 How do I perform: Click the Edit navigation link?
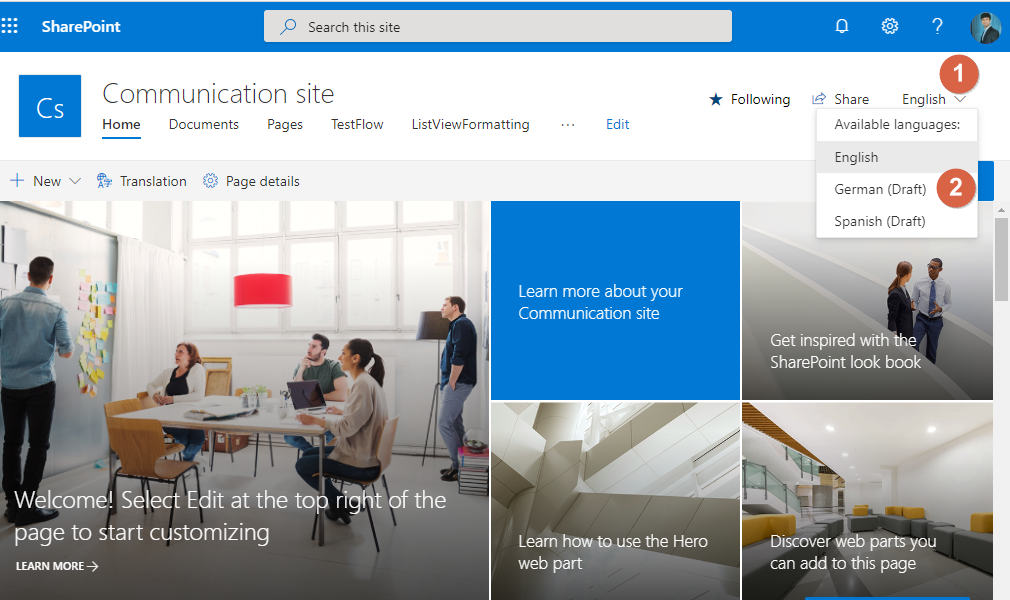(x=617, y=124)
